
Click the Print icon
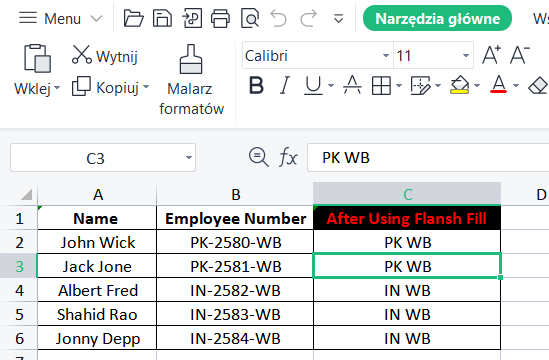[x=220, y=18]
